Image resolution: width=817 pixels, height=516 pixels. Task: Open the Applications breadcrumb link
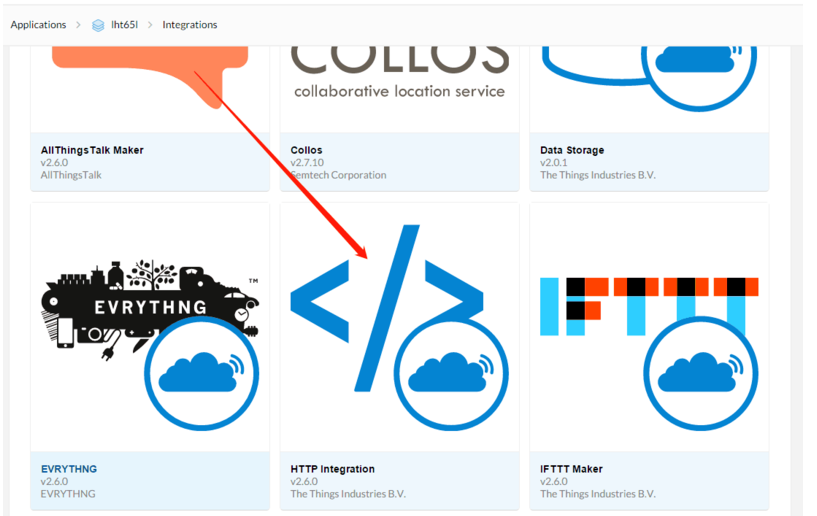38,24
